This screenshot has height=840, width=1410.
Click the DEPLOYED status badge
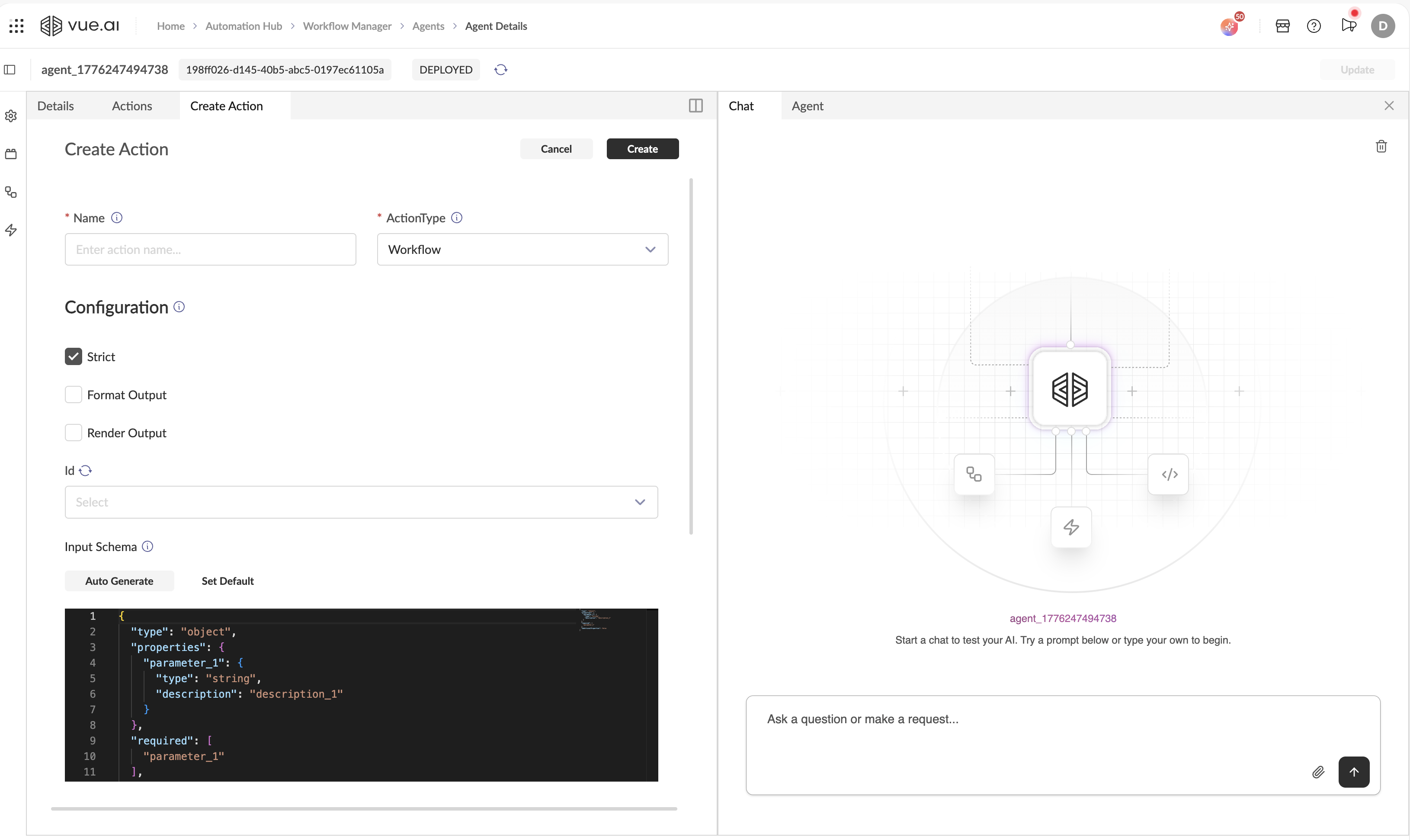tap(445, 70)
